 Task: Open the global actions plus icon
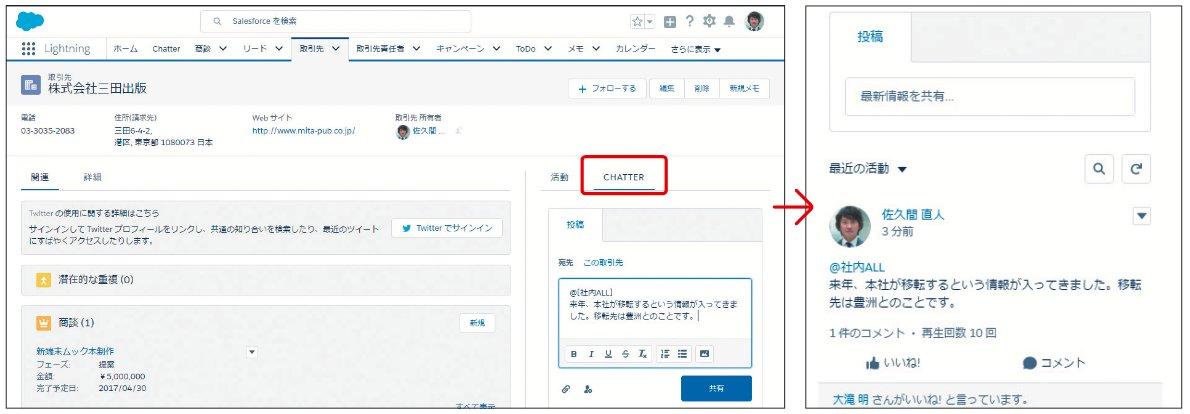click(670, 21)
